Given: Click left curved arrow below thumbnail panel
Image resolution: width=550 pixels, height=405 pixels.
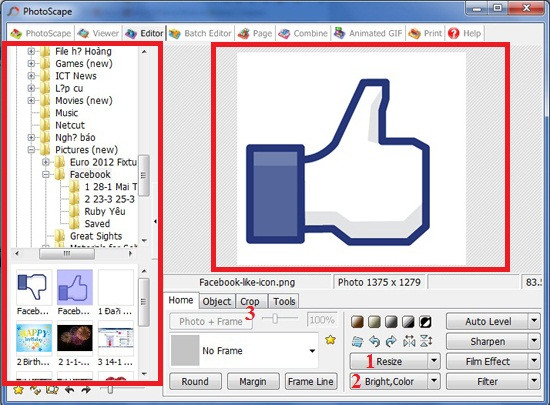Looking at the screenshot, I should coord(69,390).
